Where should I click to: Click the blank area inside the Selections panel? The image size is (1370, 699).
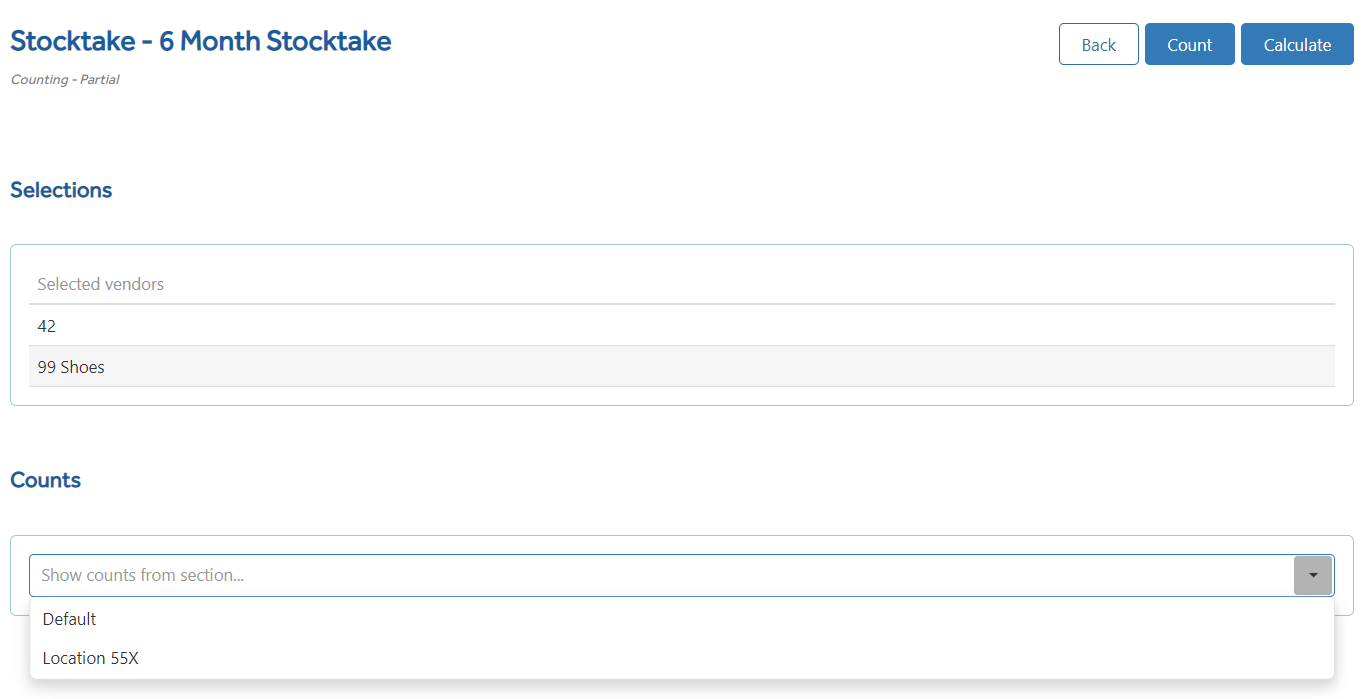point(682,396)
